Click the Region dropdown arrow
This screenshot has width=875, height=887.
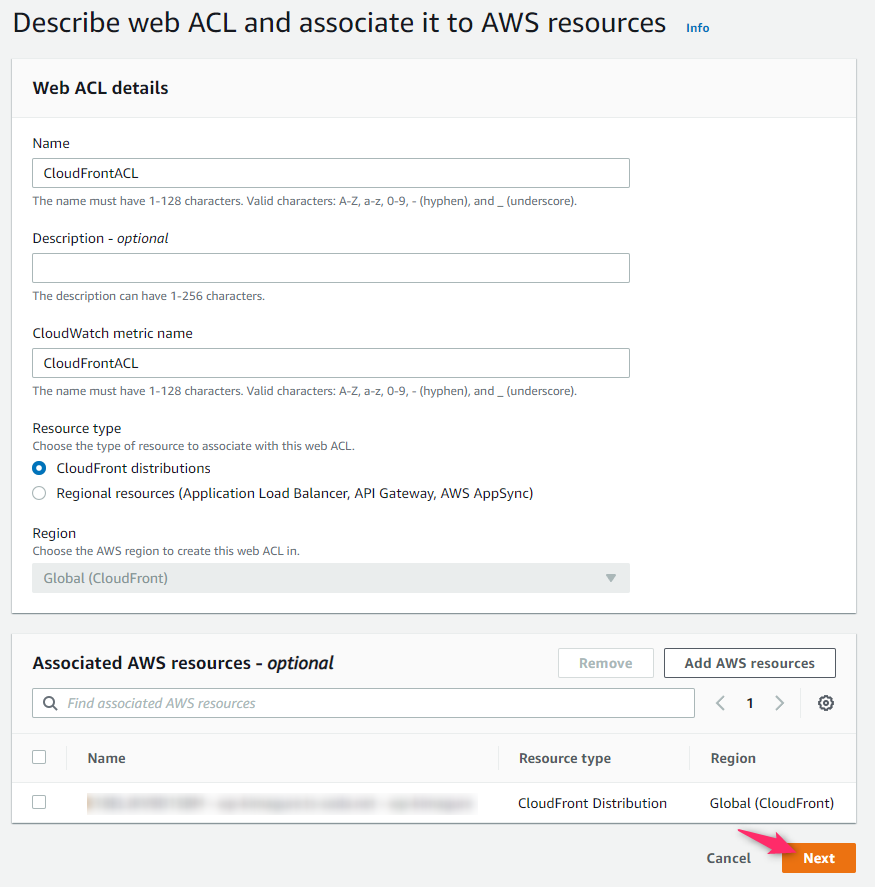611,578
